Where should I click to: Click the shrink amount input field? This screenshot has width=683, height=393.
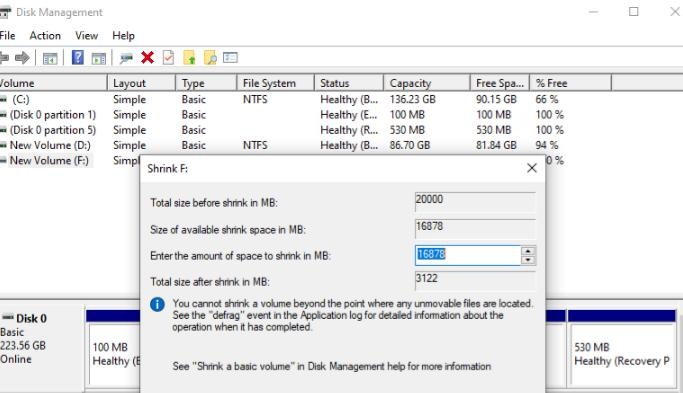468,255
